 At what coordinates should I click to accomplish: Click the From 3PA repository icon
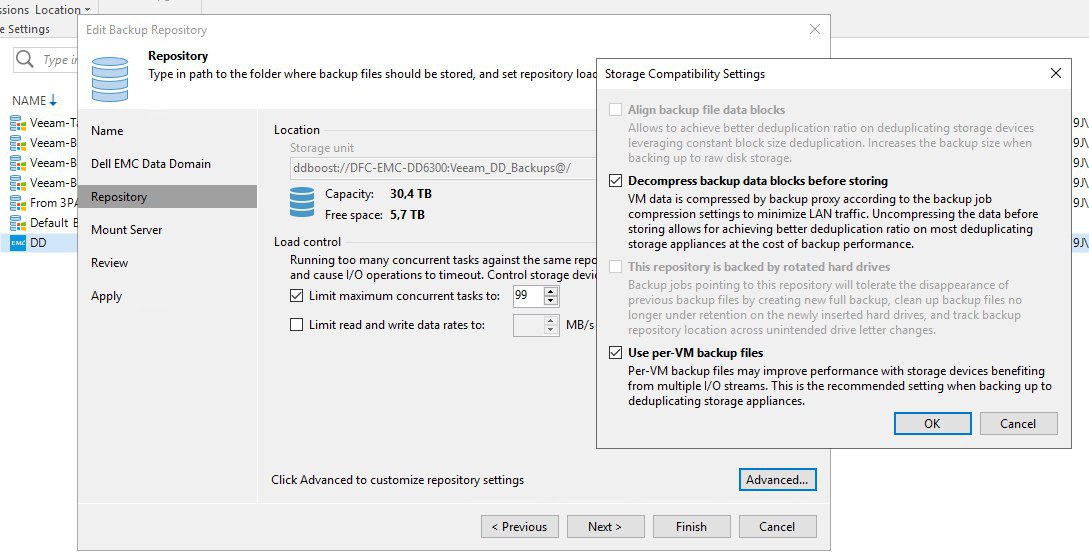17,203
